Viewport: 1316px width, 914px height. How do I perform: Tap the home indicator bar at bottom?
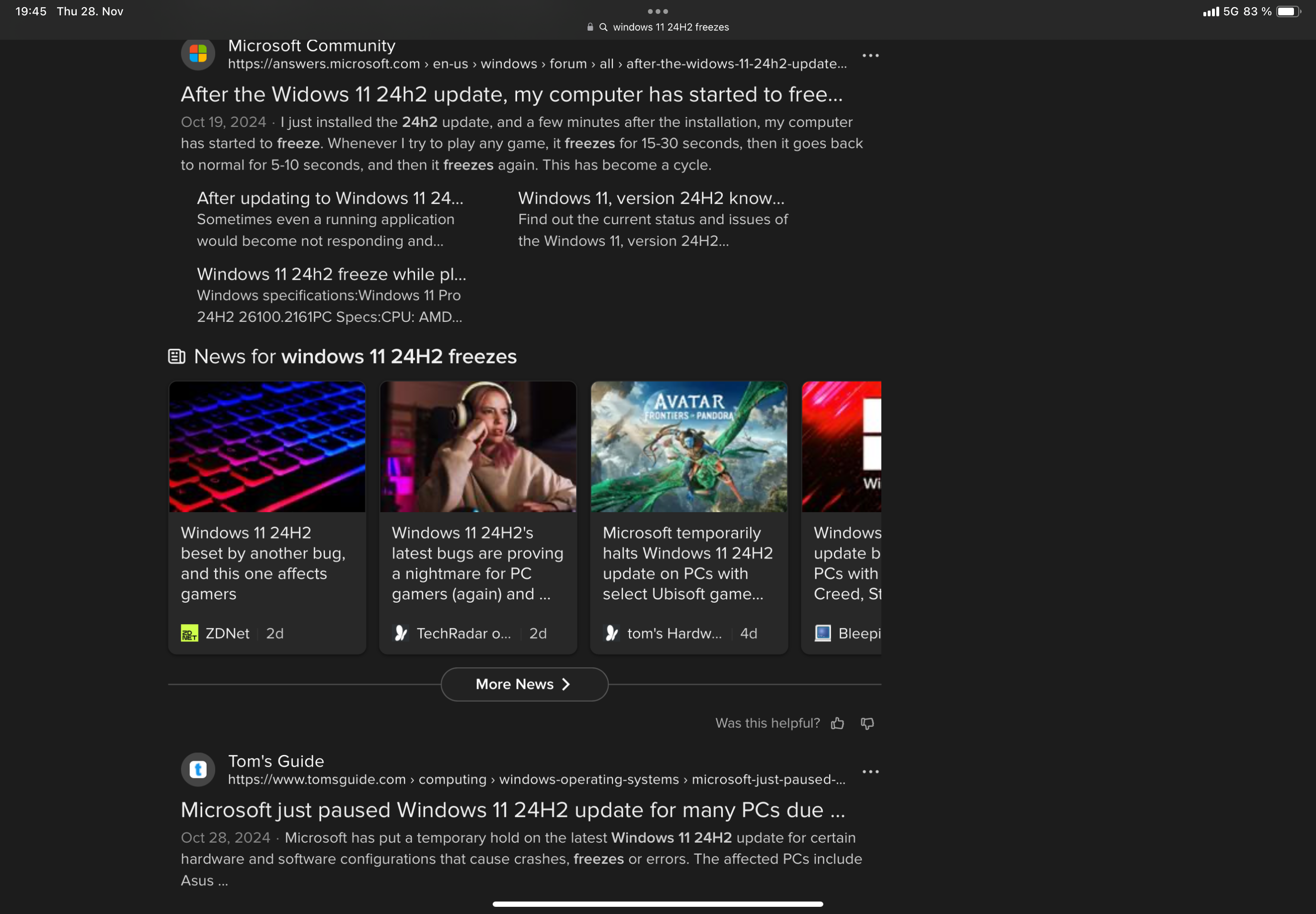(x=658, y=904)
